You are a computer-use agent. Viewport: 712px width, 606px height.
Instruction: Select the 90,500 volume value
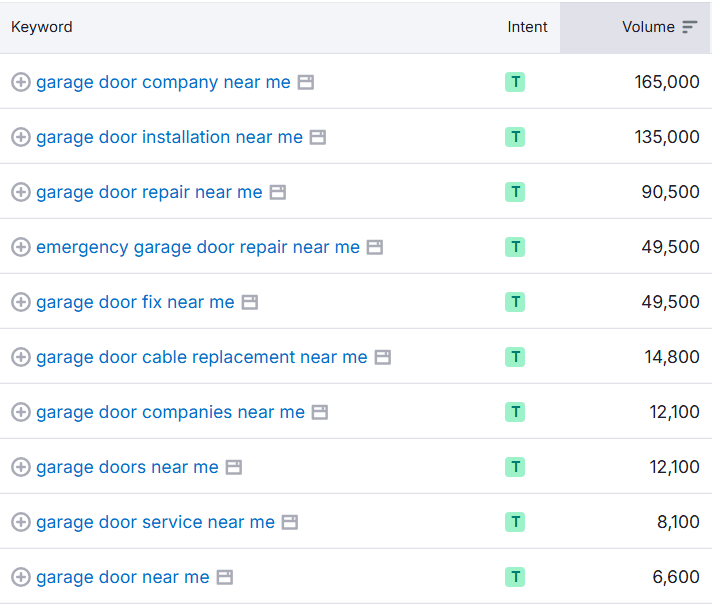670,192
